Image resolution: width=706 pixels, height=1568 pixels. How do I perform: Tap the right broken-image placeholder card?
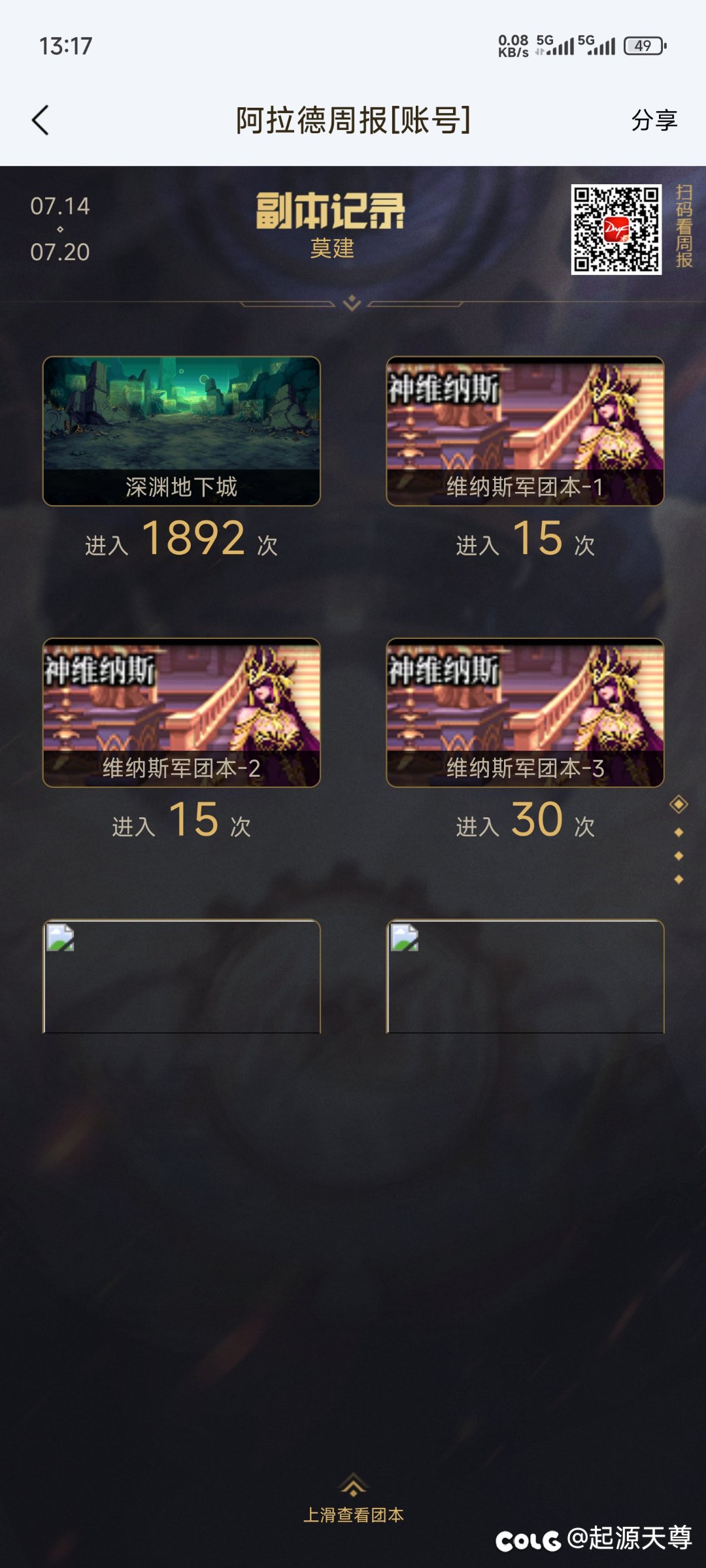[526, 976]
